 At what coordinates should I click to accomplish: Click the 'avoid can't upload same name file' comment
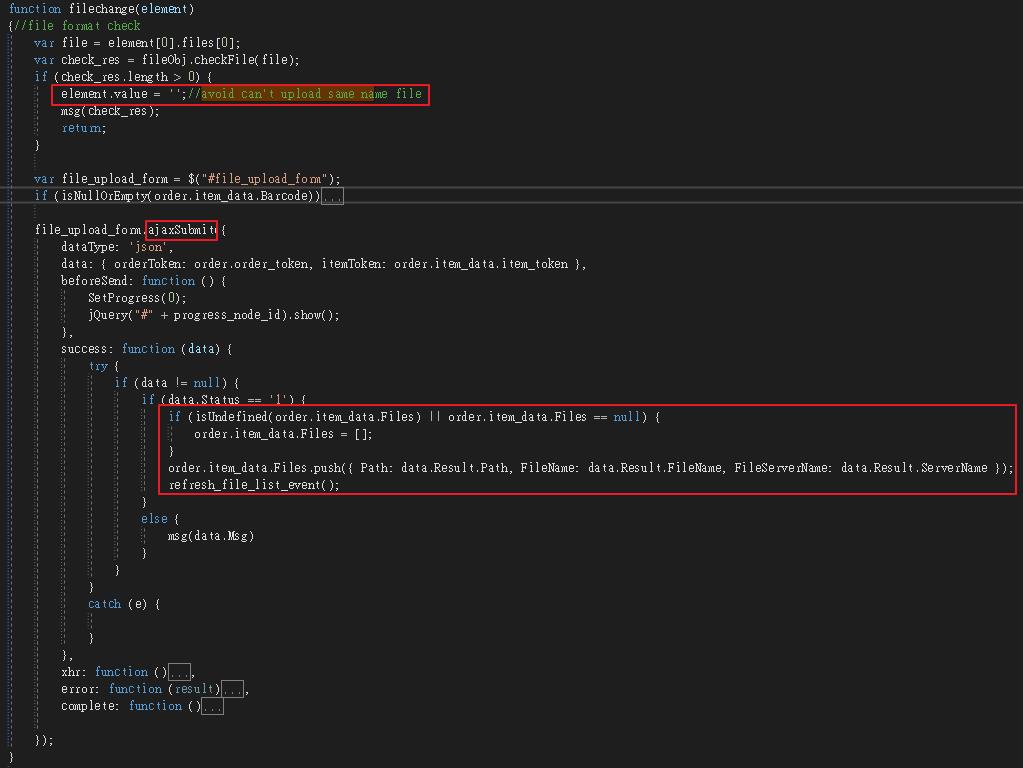[x=311, y=94]
